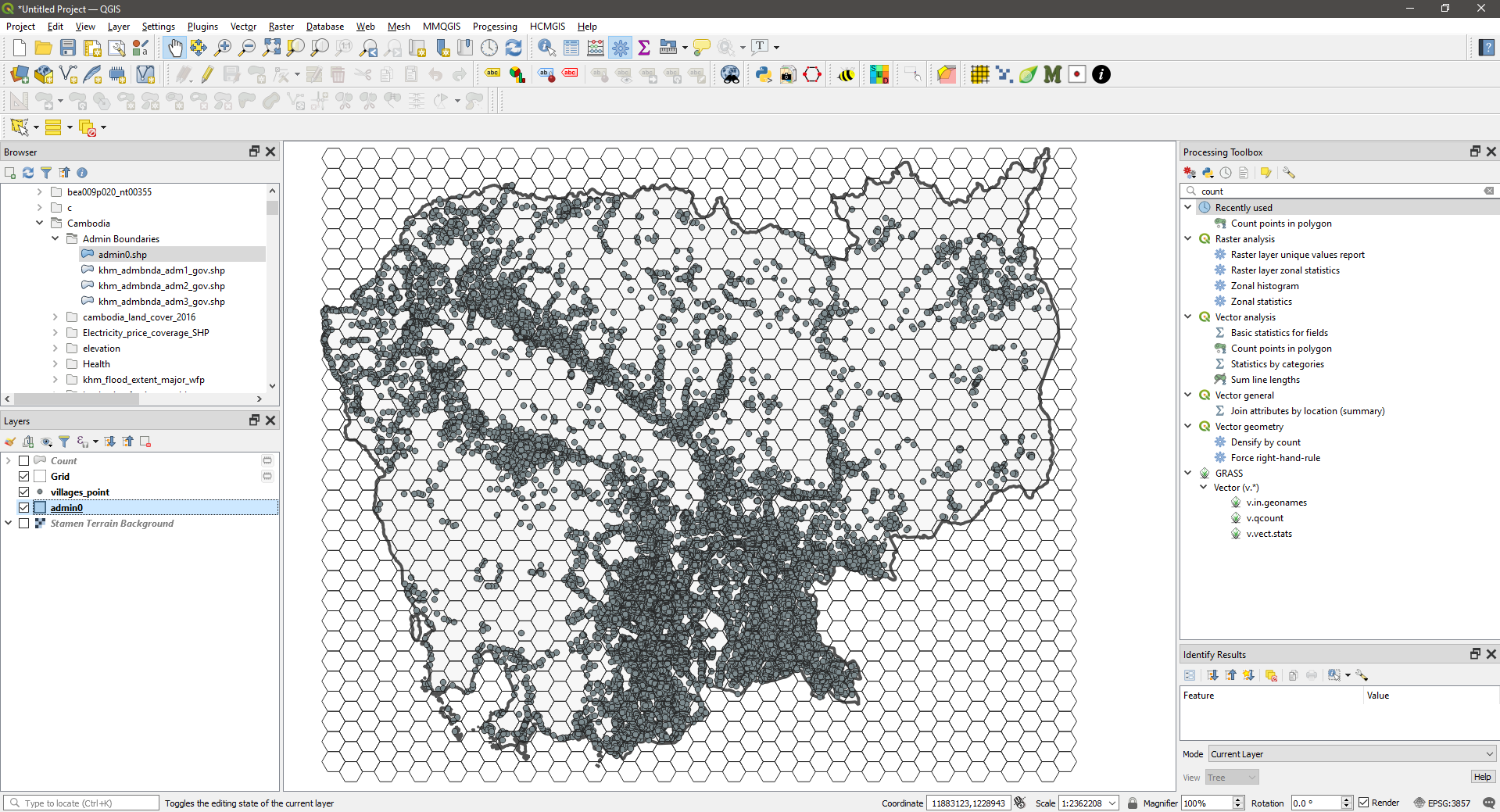This screenshot has width=1500, height=812.
Task: Click the Save Project icon
Action: [x=68, y=48]
